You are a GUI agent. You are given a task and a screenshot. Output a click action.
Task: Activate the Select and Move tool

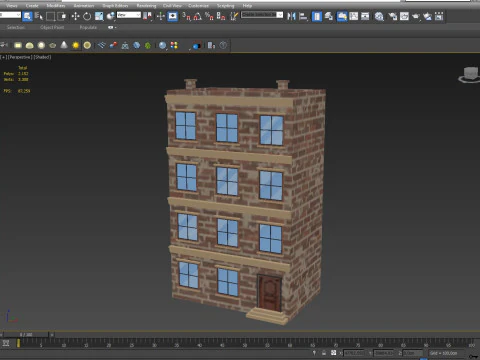(x=75, y=16)
